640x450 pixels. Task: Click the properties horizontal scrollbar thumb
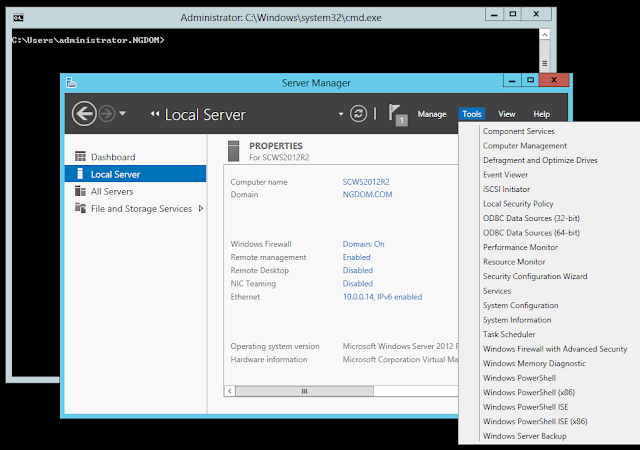(x=304, y=391)
